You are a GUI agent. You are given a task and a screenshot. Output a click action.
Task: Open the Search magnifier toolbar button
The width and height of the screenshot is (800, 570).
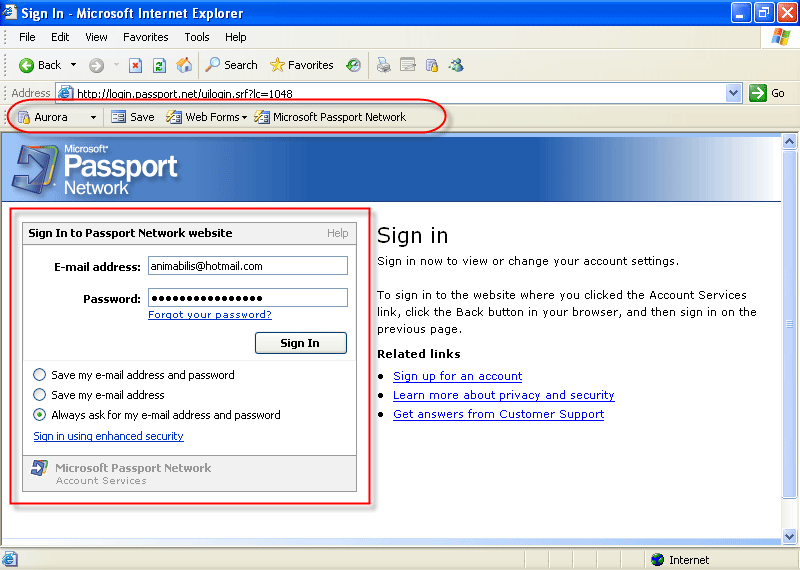point(231,65)
